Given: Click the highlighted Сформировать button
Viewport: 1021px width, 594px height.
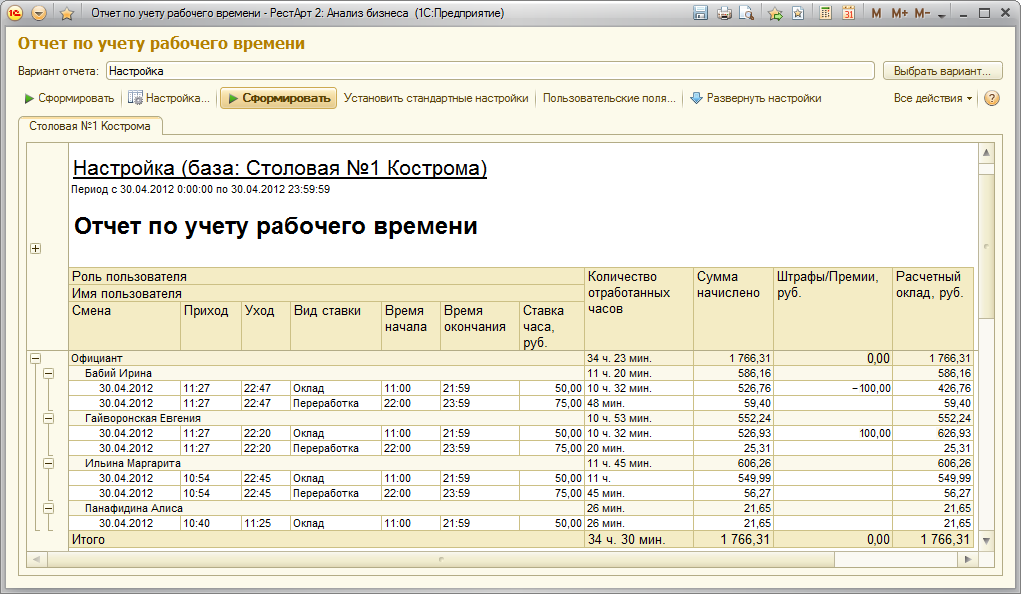Looking at the screenshot, I should (x=279, y=98).
